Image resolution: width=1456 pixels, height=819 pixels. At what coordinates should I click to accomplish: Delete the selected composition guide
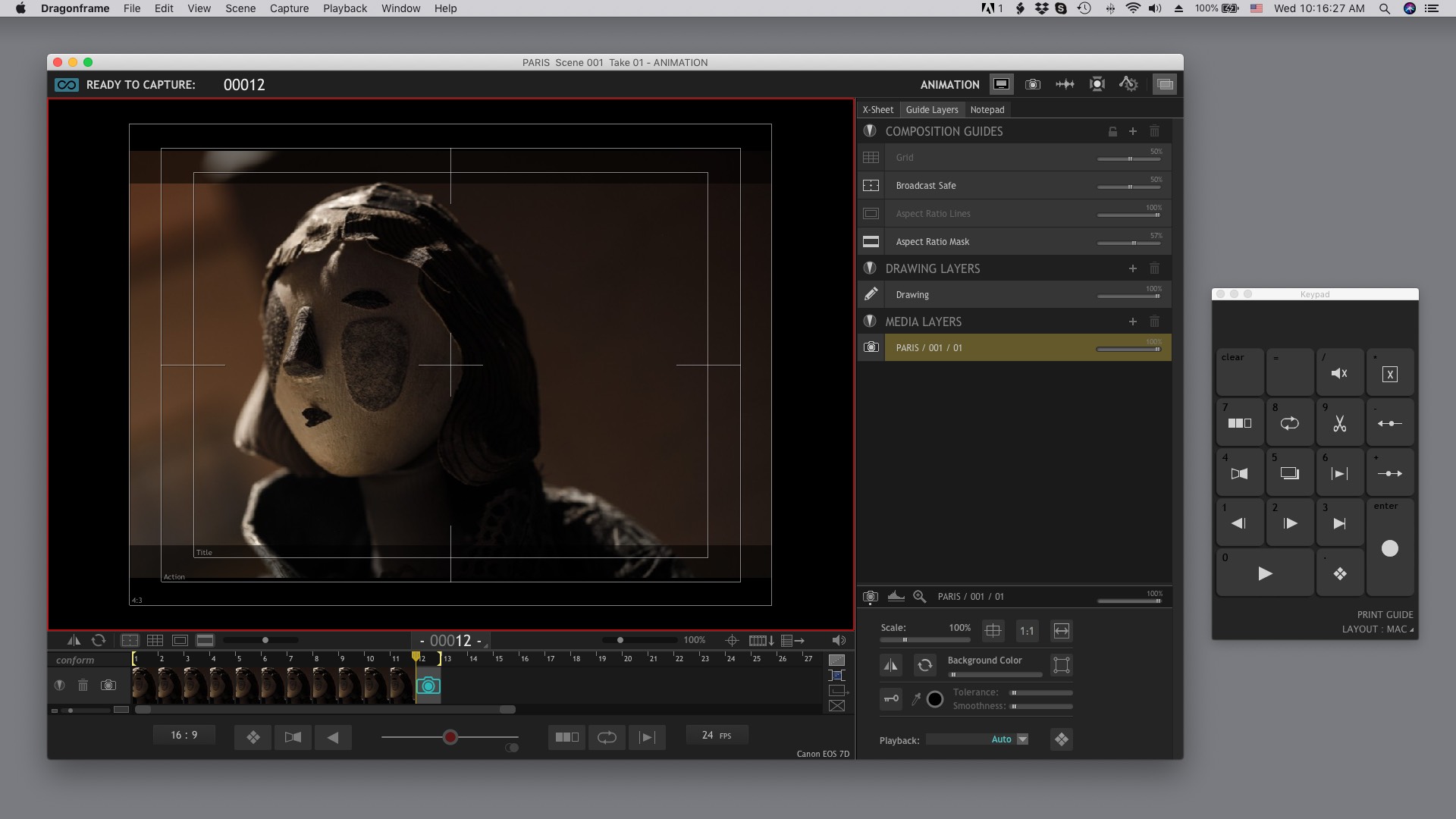[x=1154, y=131]
